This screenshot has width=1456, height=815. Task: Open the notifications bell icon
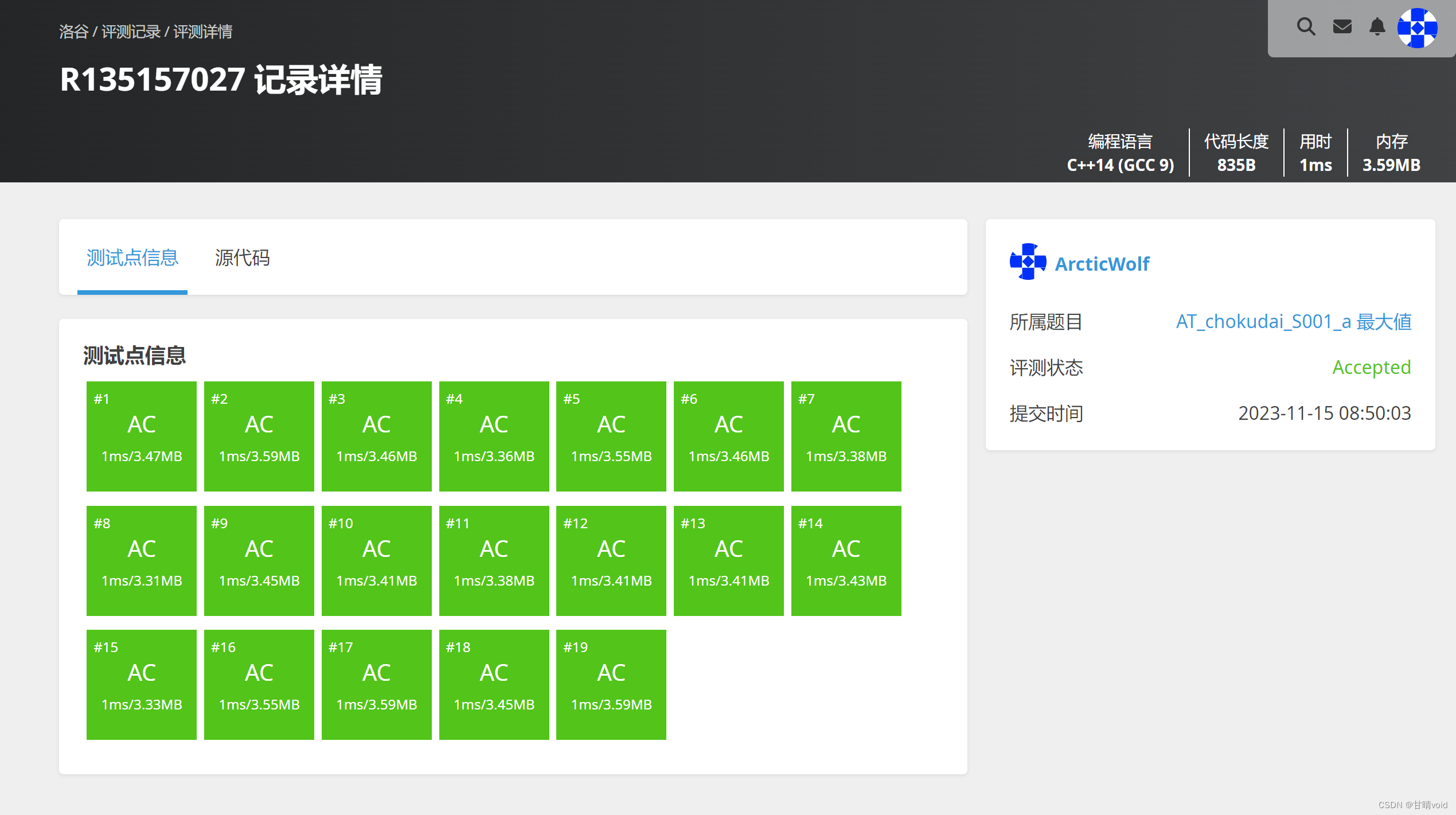pos(1377,27)
